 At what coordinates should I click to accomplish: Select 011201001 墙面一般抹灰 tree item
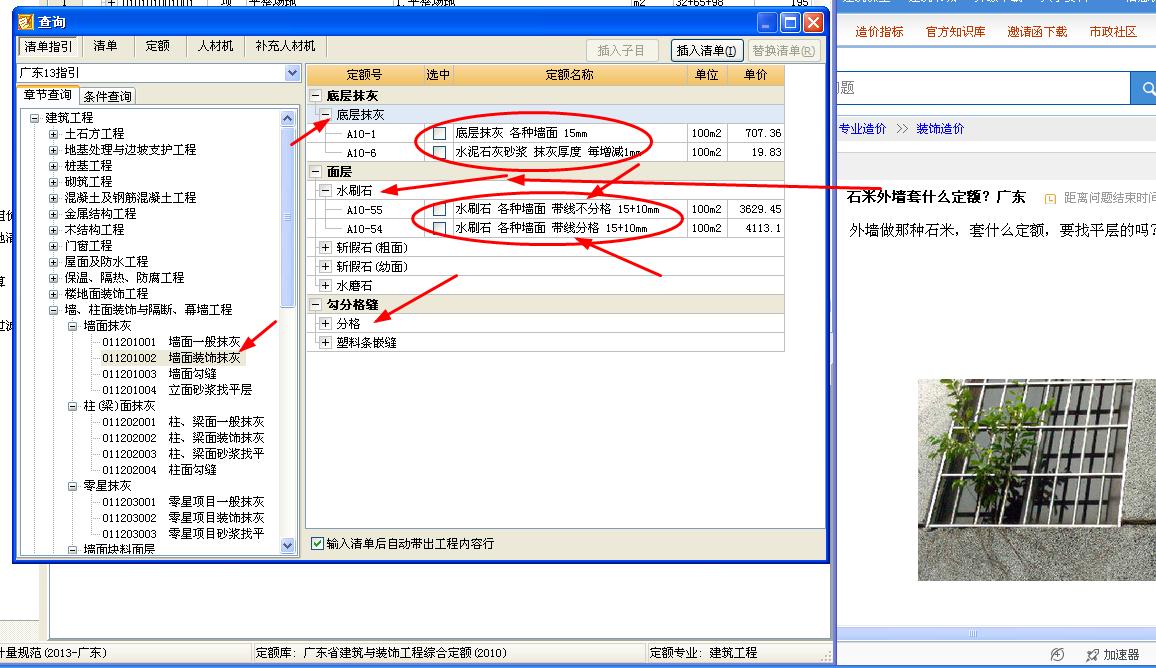click(171, 342)
